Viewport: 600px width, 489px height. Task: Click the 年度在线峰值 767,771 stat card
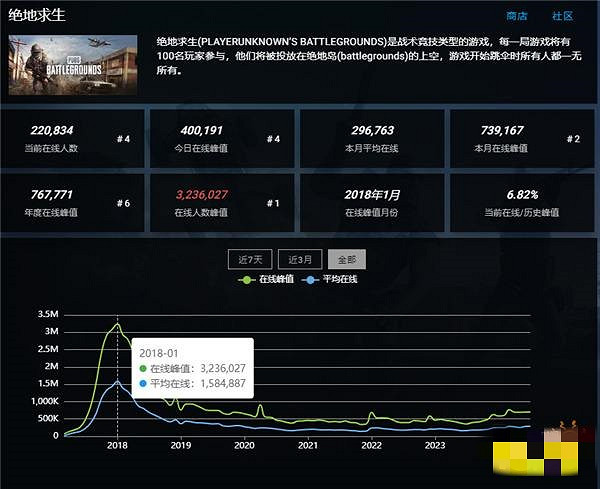coord(73,203)
